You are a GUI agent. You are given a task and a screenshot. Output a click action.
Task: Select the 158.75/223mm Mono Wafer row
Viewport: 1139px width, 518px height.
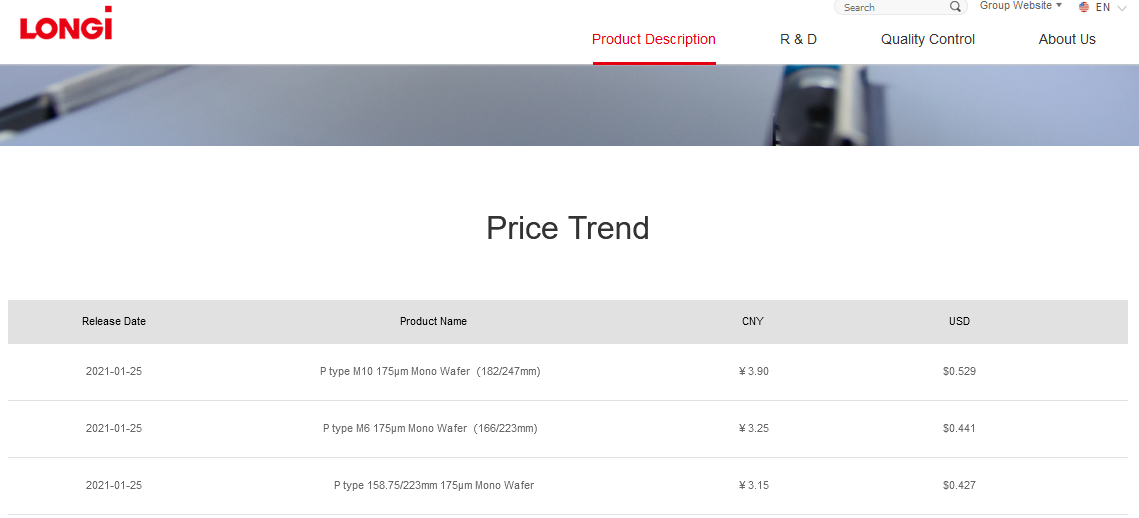434,486
